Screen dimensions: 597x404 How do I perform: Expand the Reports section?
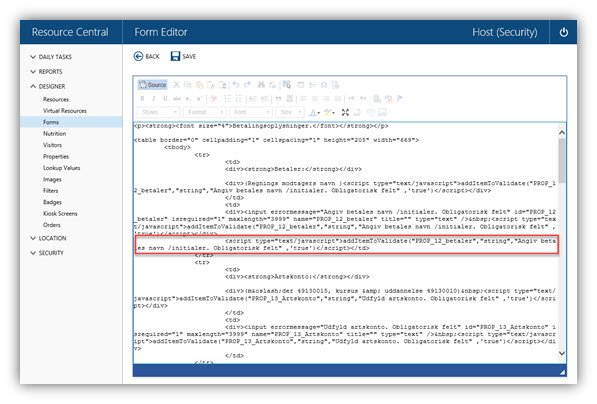[46, 72]
